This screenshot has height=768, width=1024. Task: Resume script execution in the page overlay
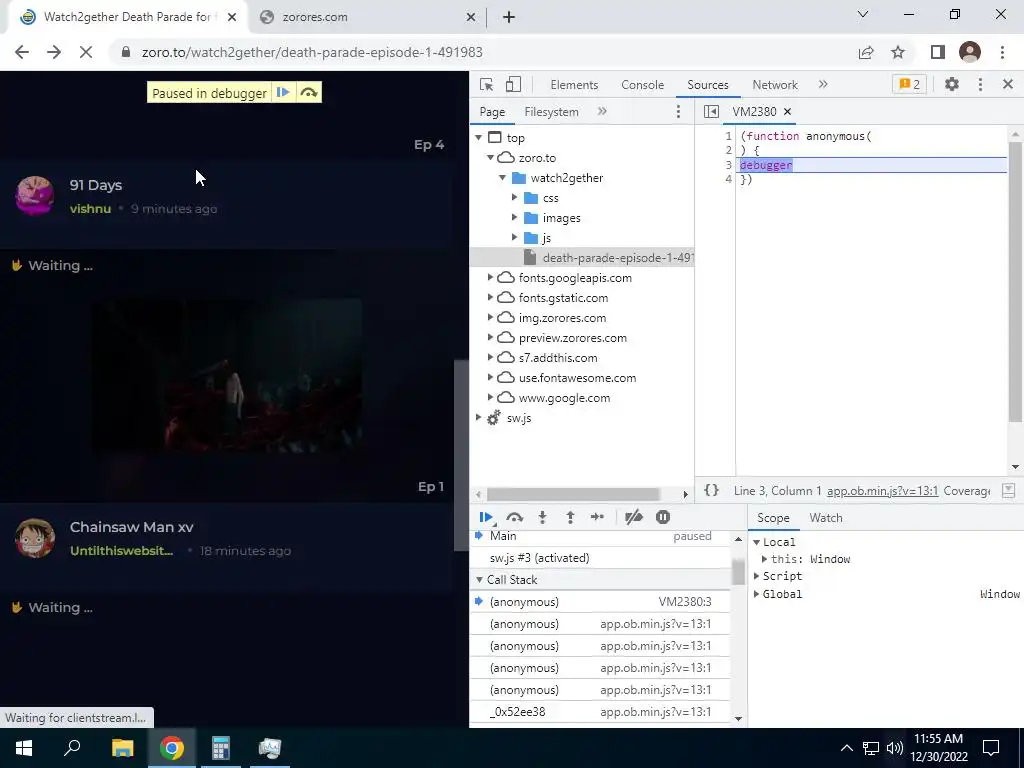[x=283, y=93]
